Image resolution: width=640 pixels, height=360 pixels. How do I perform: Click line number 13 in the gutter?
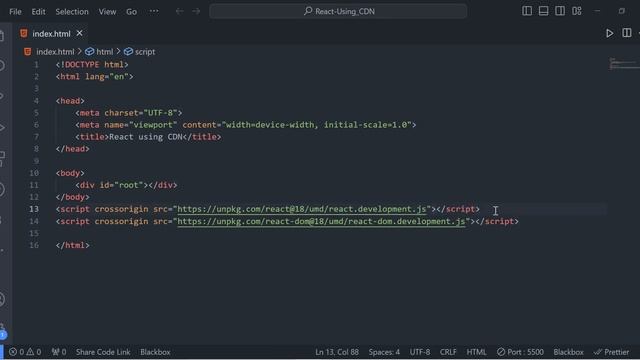click(34, 209)
